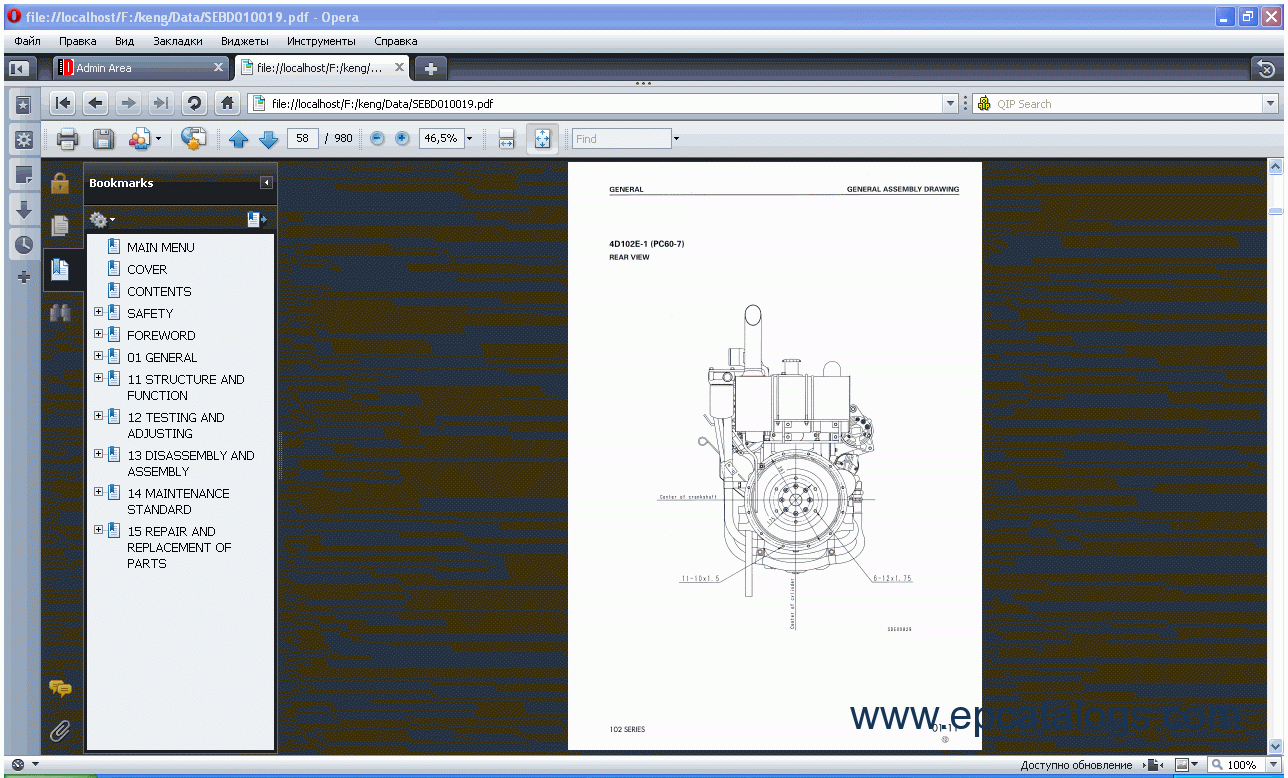Open the Find options dropdown
1288x778 pixels.
[x=676, y=139]
